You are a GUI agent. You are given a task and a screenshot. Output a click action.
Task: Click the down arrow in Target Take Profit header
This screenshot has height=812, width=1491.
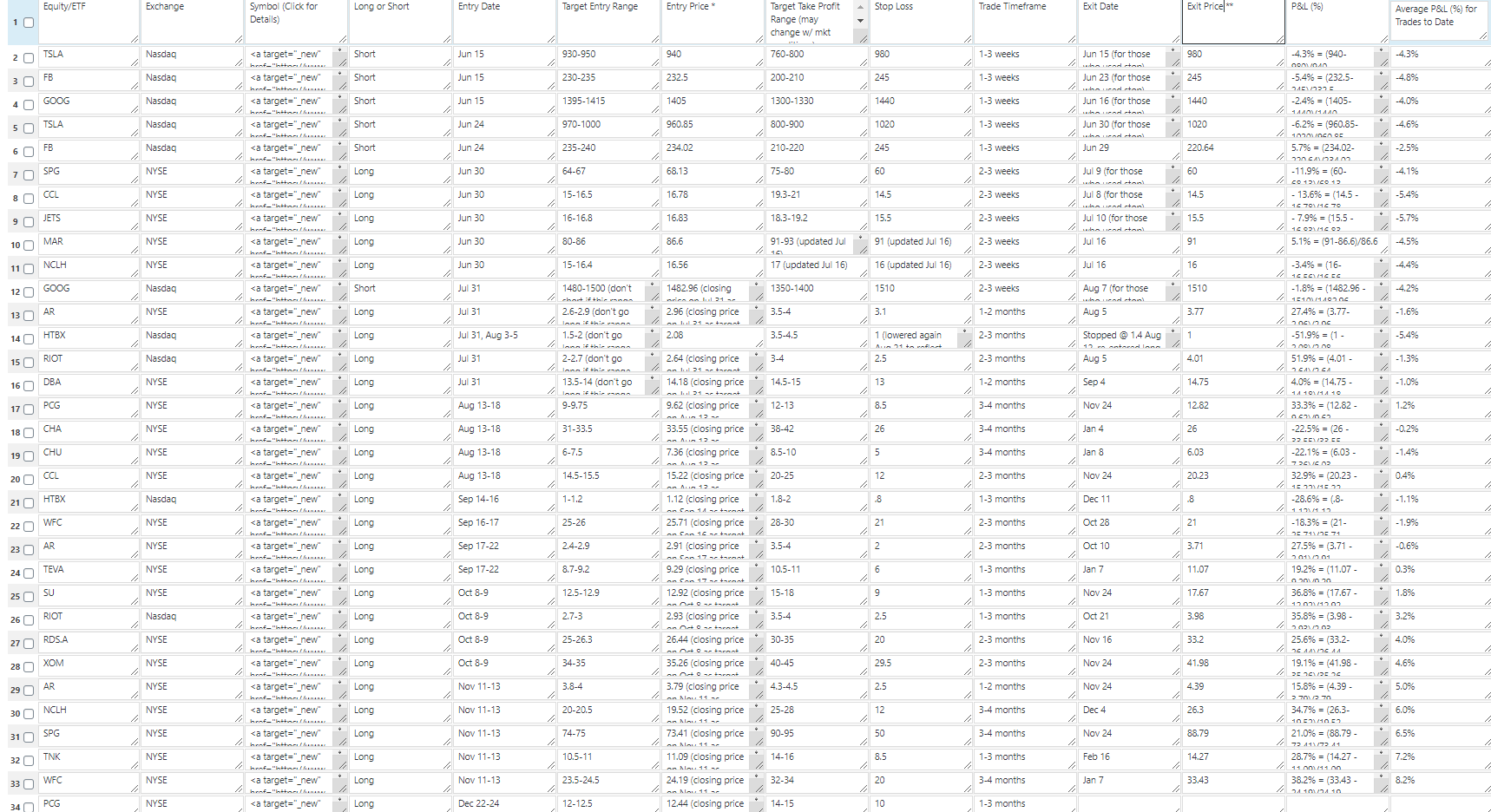861,21
